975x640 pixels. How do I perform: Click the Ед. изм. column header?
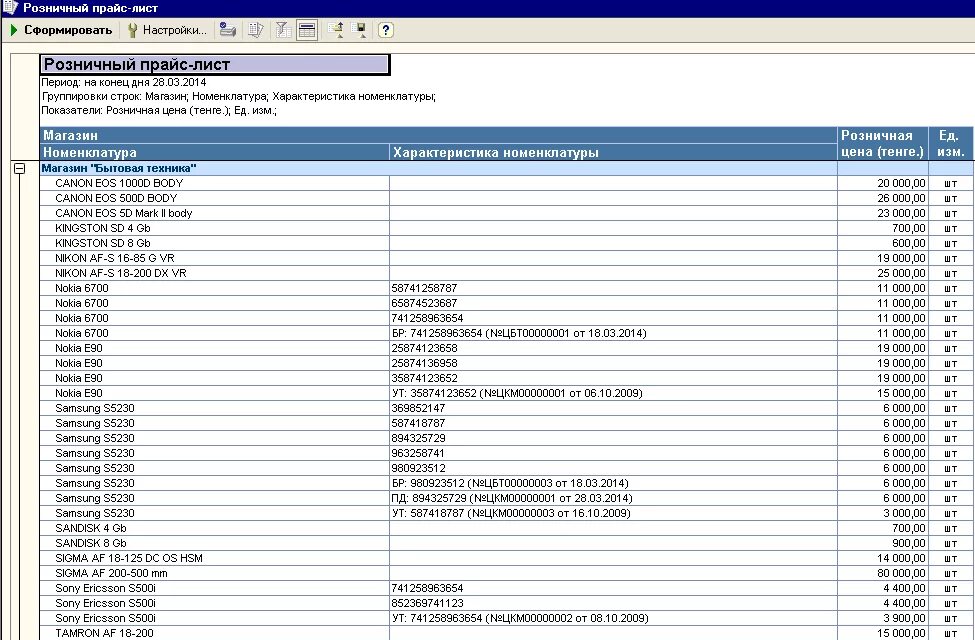pyautogui.click(x=951, y=144)
